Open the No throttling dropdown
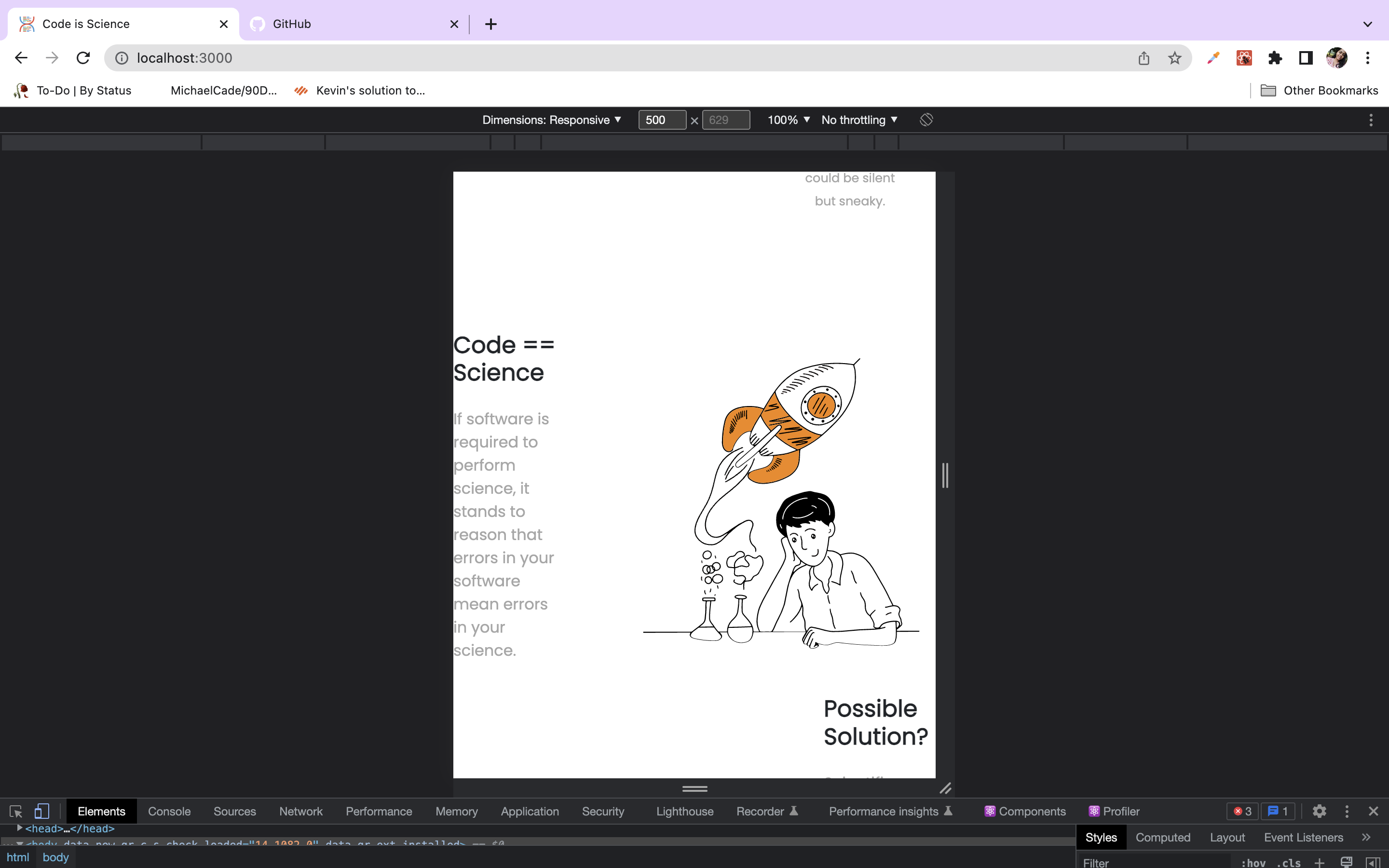This screenshot has width=1389, height=868. tap(858, 120)
